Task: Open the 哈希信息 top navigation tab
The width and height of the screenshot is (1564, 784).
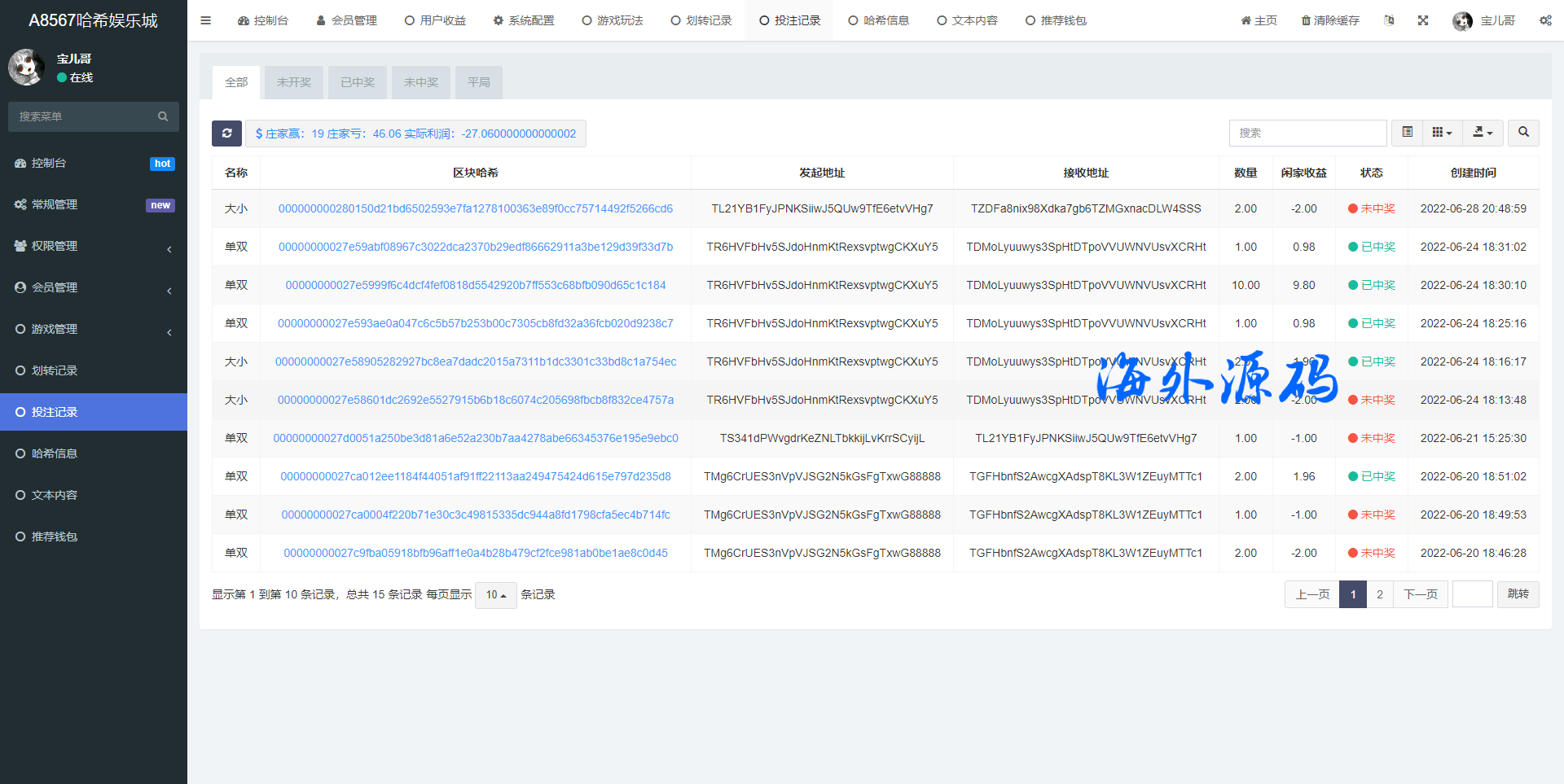Action: (x=878, y=20)
